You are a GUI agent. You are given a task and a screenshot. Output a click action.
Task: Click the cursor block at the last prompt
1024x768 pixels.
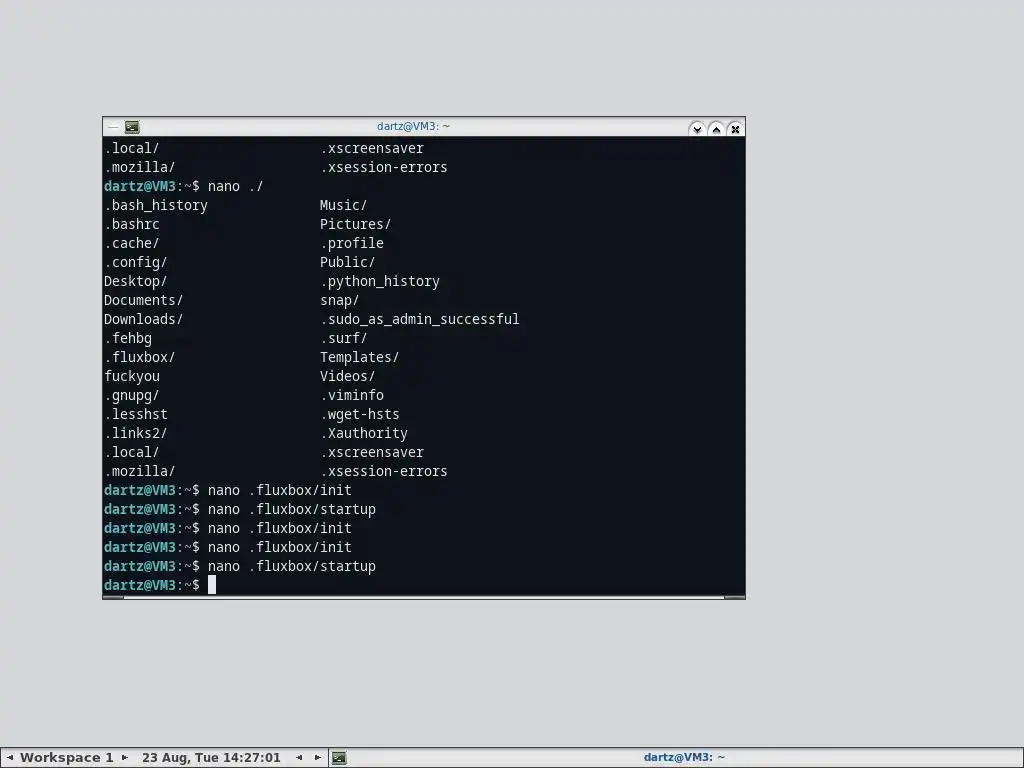[x=212, y=585]
